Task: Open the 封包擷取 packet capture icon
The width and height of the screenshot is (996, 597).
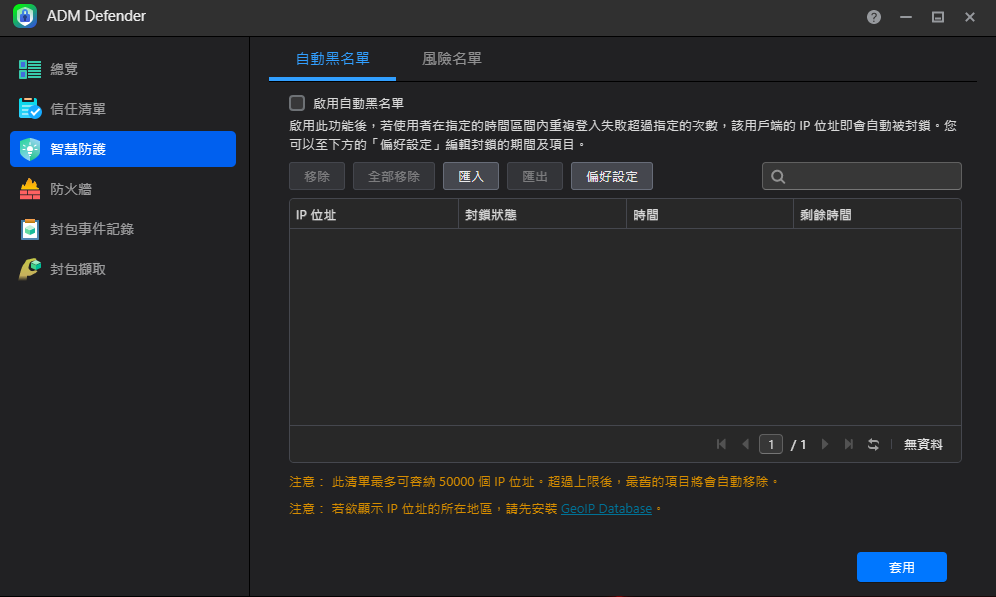Action: [x=30, y=269]
